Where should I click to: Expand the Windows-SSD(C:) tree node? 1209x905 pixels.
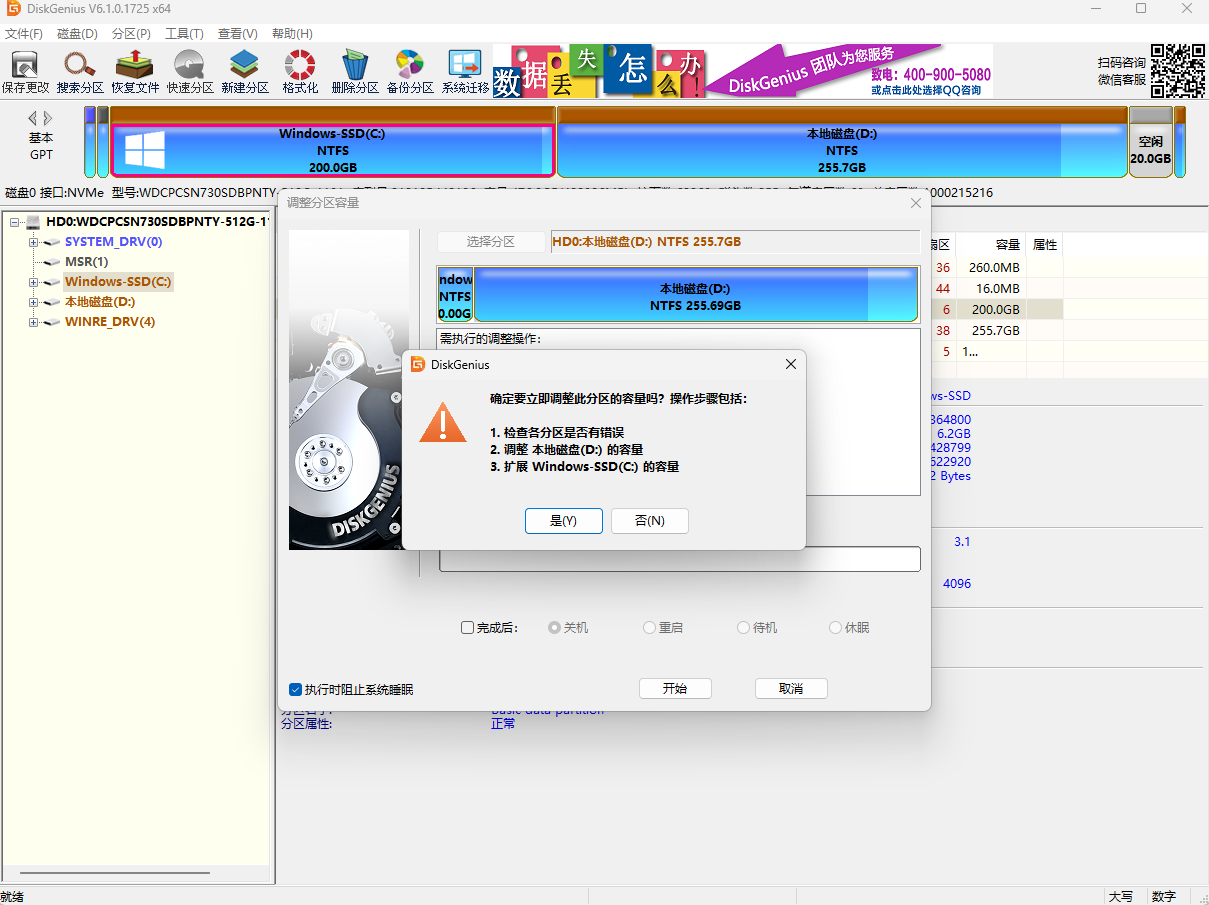point(33,282)
